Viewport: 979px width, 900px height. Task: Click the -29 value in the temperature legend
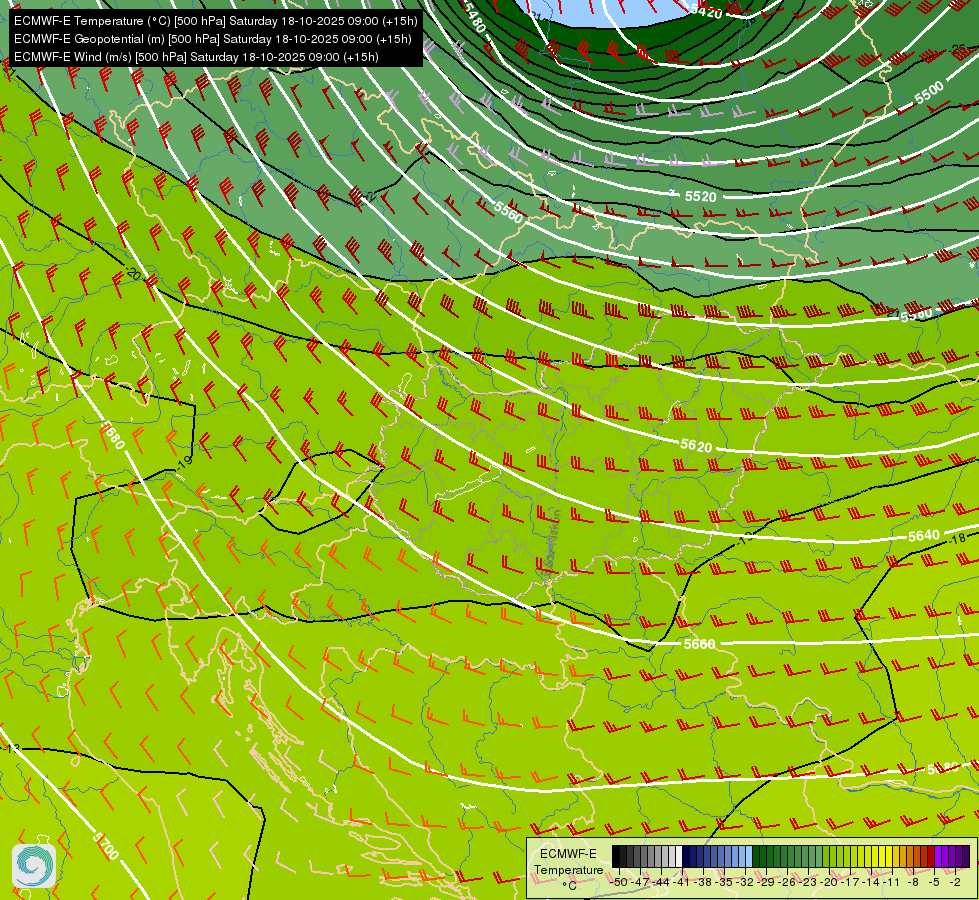pyautogui.click(x=765, y=882)
